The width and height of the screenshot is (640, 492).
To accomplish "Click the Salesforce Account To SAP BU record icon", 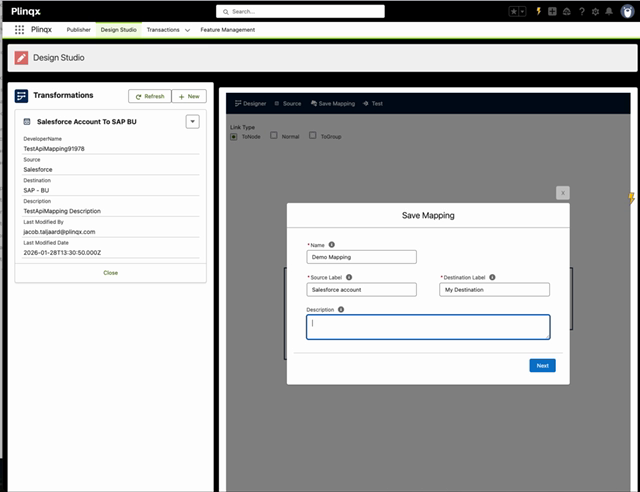I will [27, 122].
